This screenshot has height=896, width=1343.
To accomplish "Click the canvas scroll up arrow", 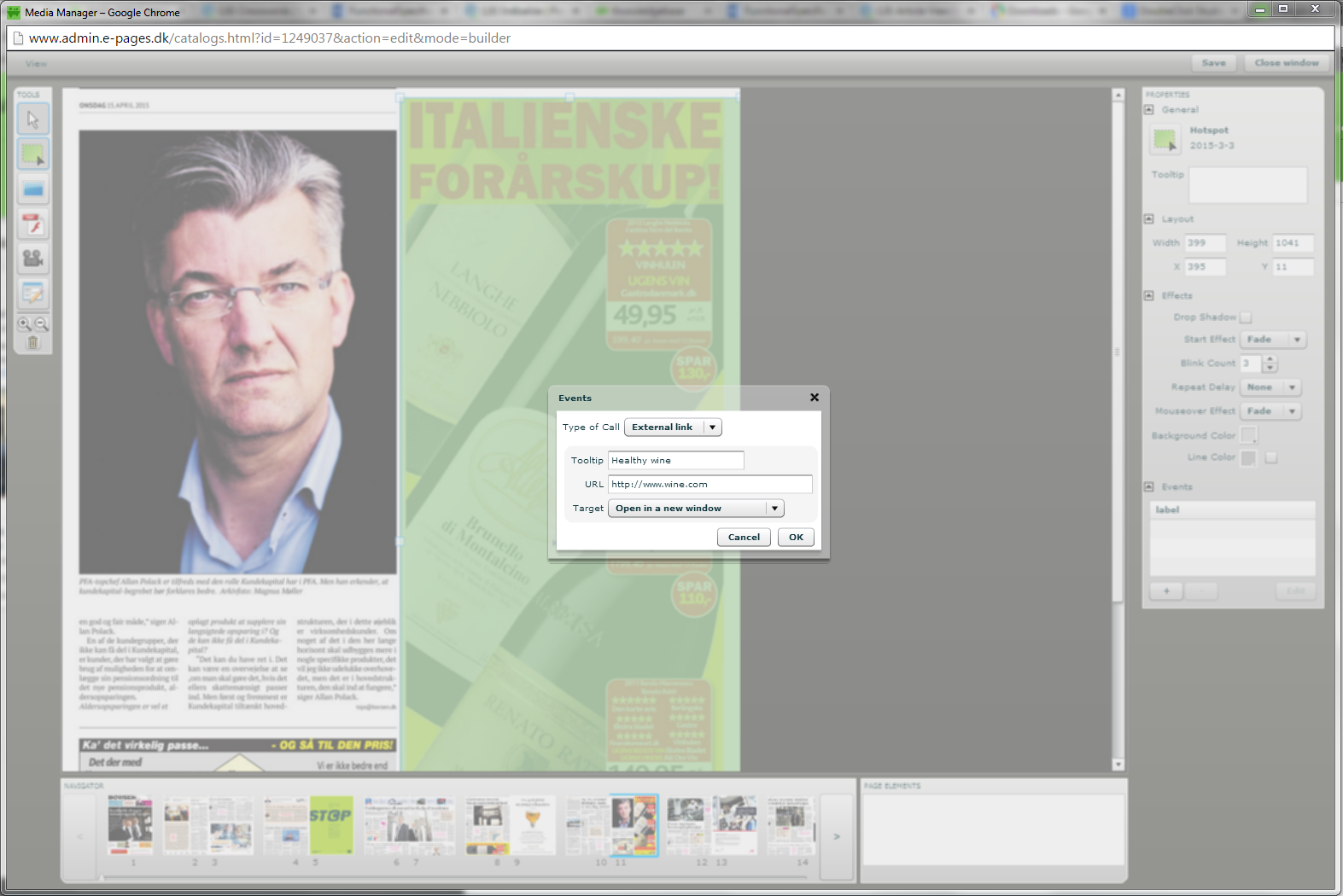I will click(1118, 96).
